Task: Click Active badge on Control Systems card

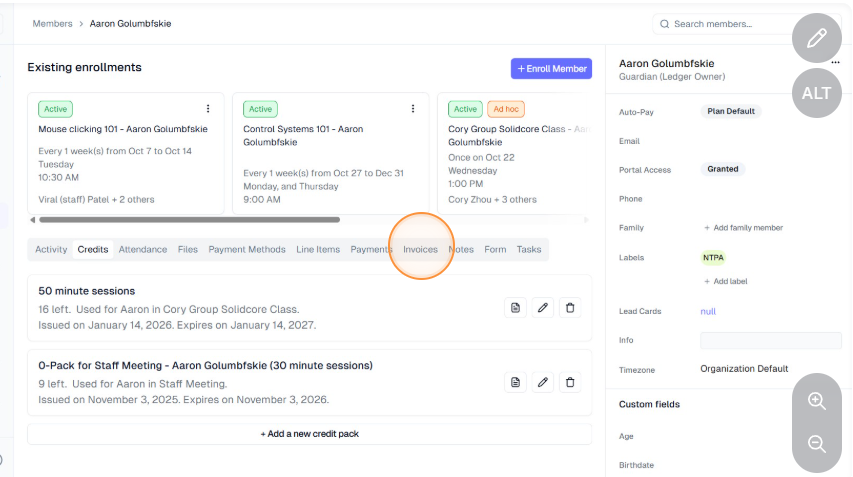Action: click(x=261, y=109)
